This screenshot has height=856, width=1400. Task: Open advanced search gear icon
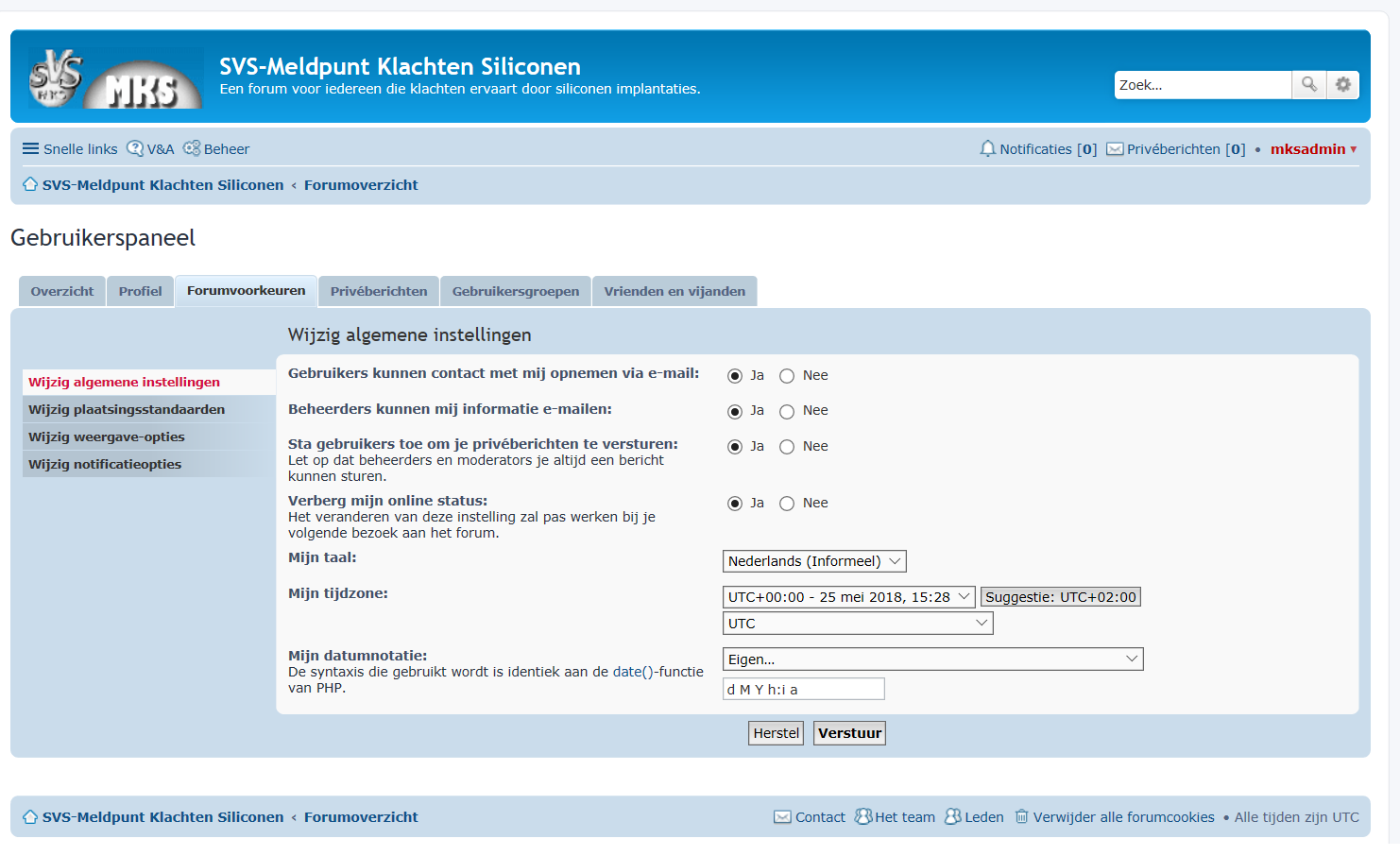click(1343, 85)
